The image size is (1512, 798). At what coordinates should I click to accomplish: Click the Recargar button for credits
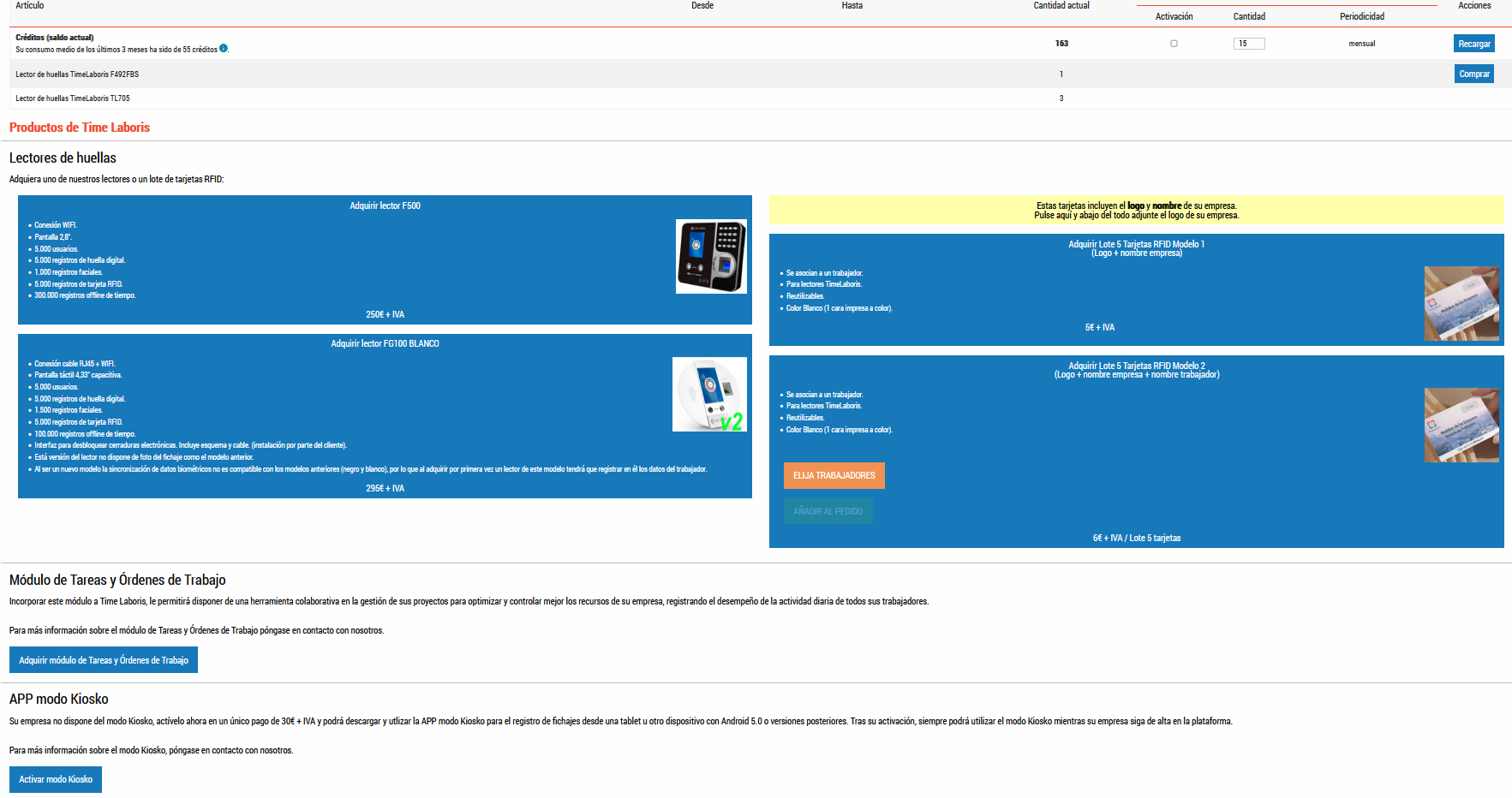[x=1474, y=44]
